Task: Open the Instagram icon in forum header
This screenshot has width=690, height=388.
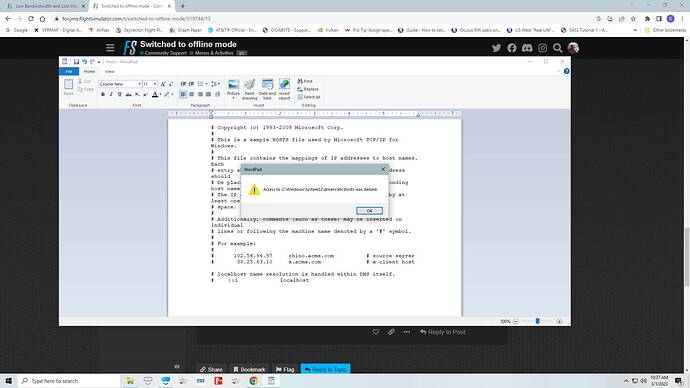Action: coord(543,48)
